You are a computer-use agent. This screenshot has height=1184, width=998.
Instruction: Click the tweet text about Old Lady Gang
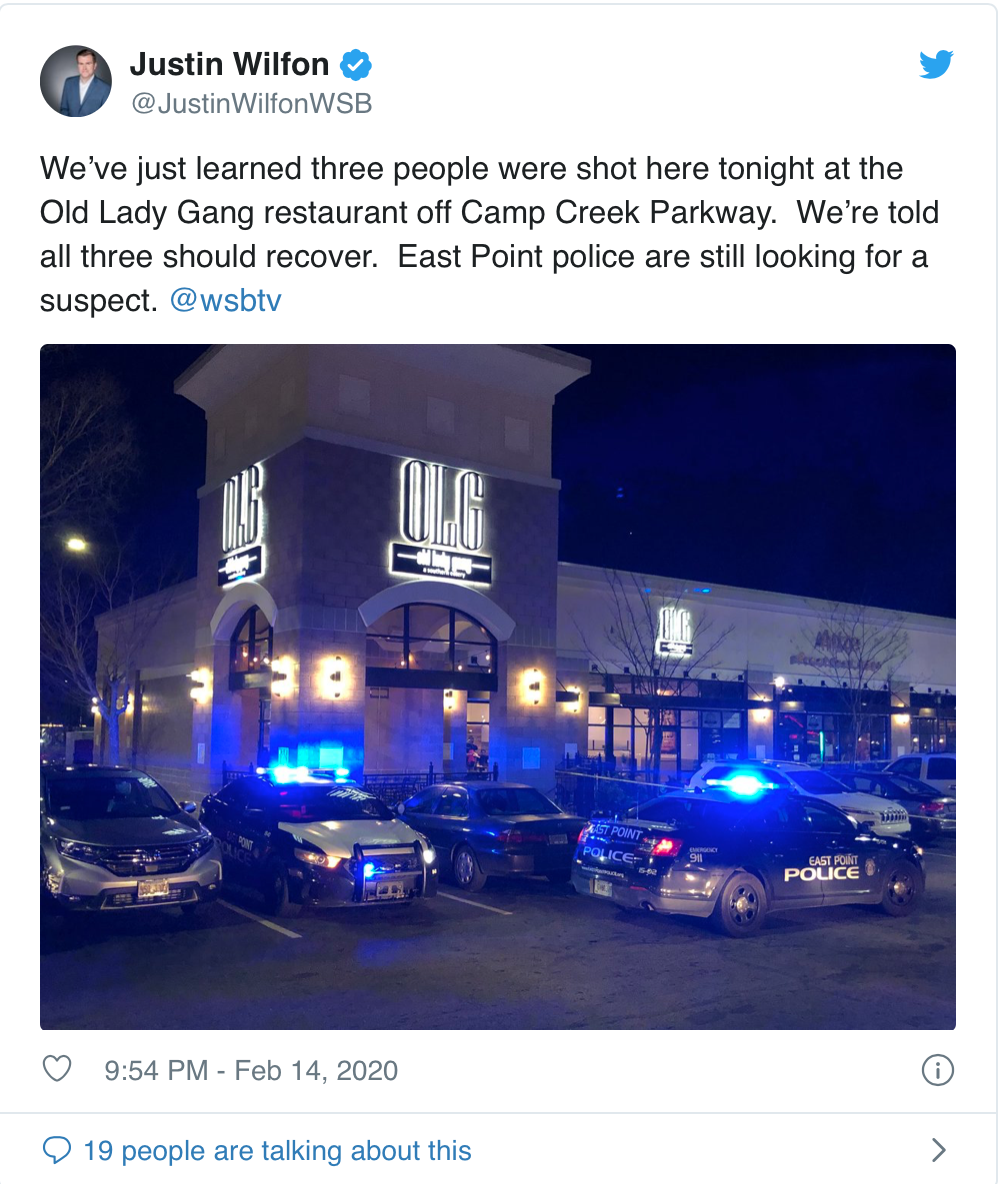(x=489, y=234)
